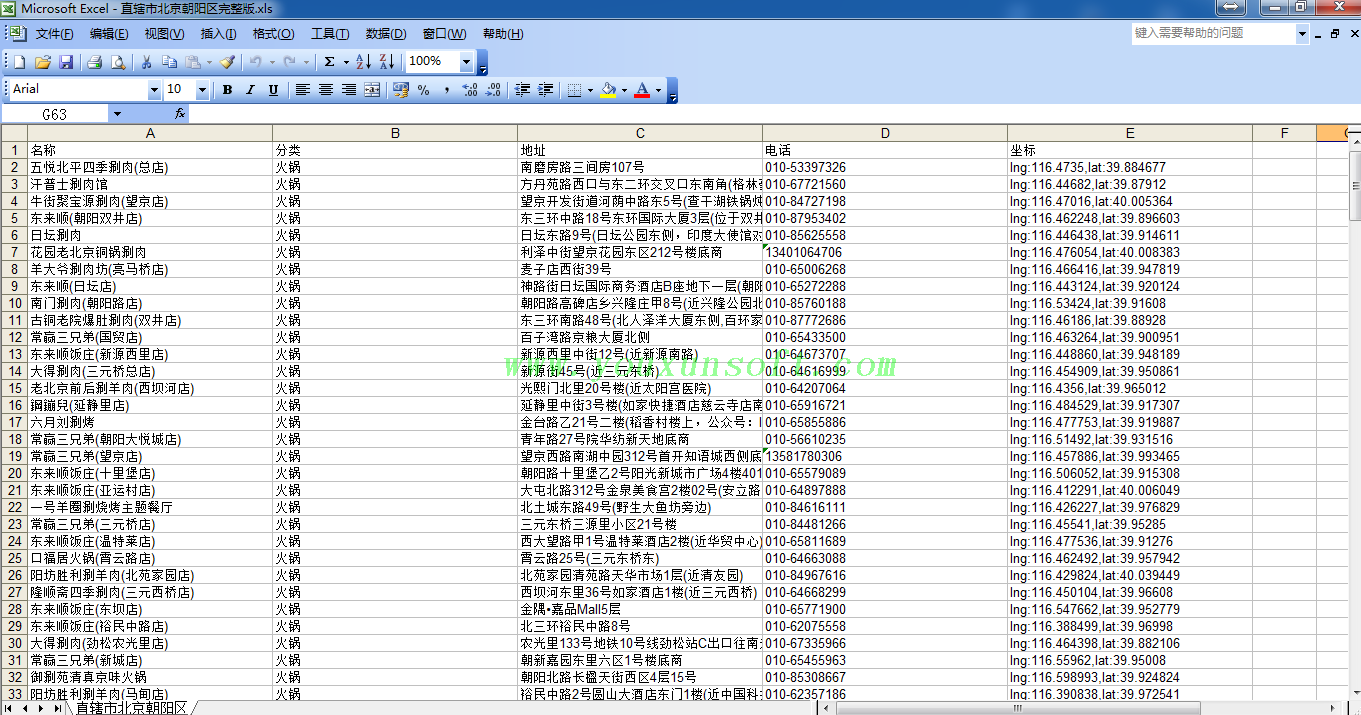The height and width of the screenshot is (715, 1361).
Task: Open the 视图(V) menu
Action: pyautogui.click(x=164, y=34)
